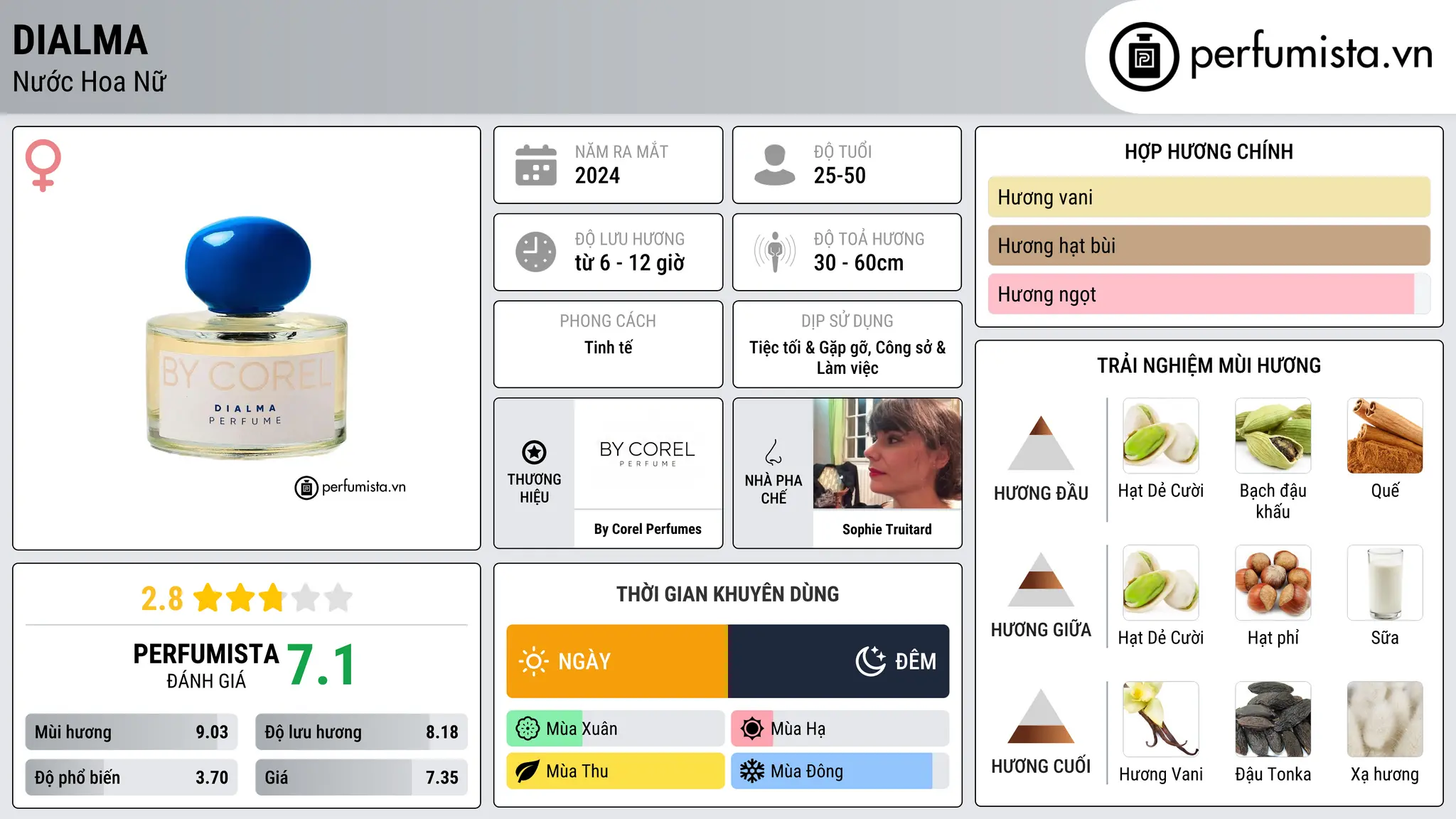The width and height of the screenshot is (1456, 819).
Task: Select the Hương vani accord bar
Action: (1209, 197)
